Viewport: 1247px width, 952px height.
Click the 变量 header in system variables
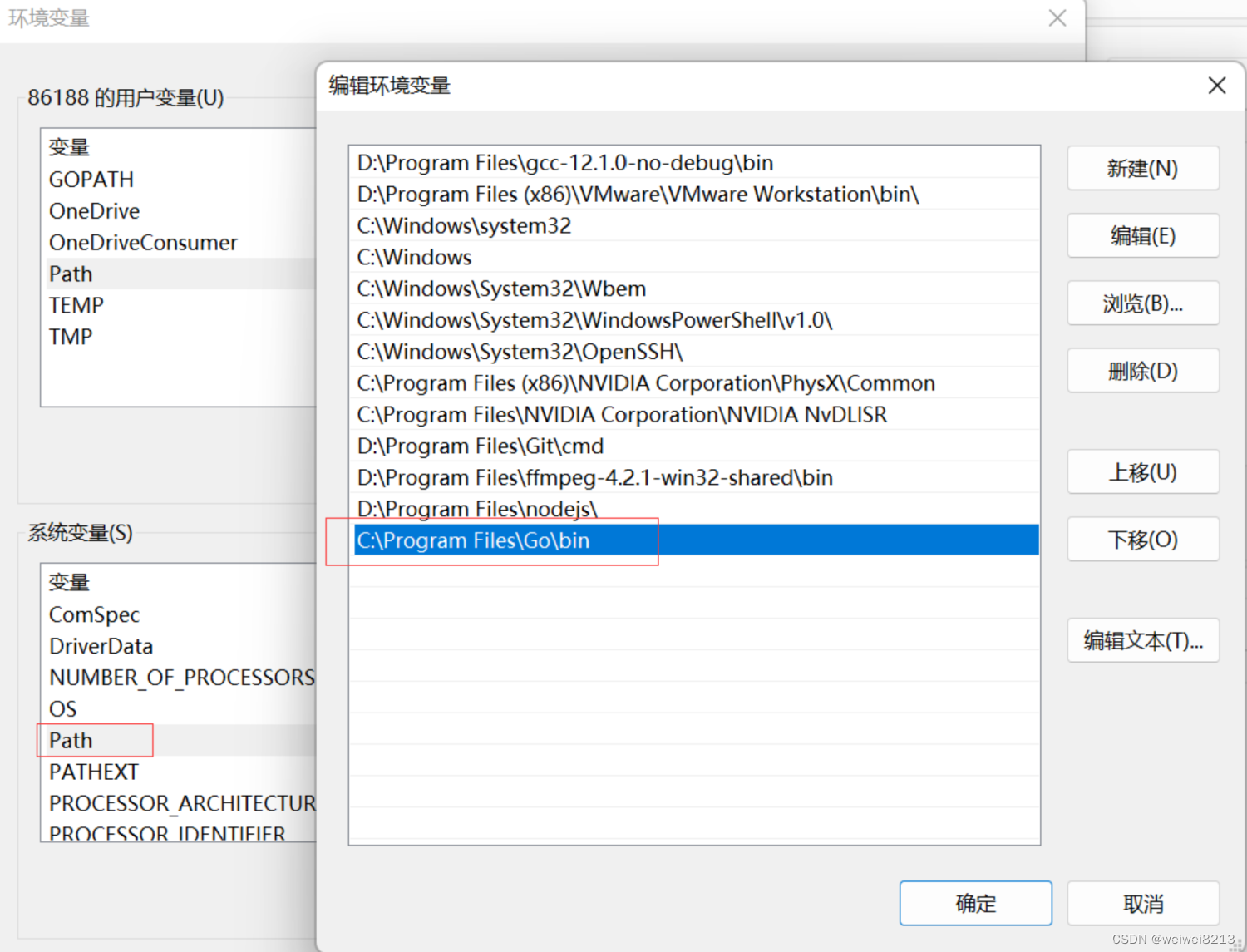click(69, 583)
